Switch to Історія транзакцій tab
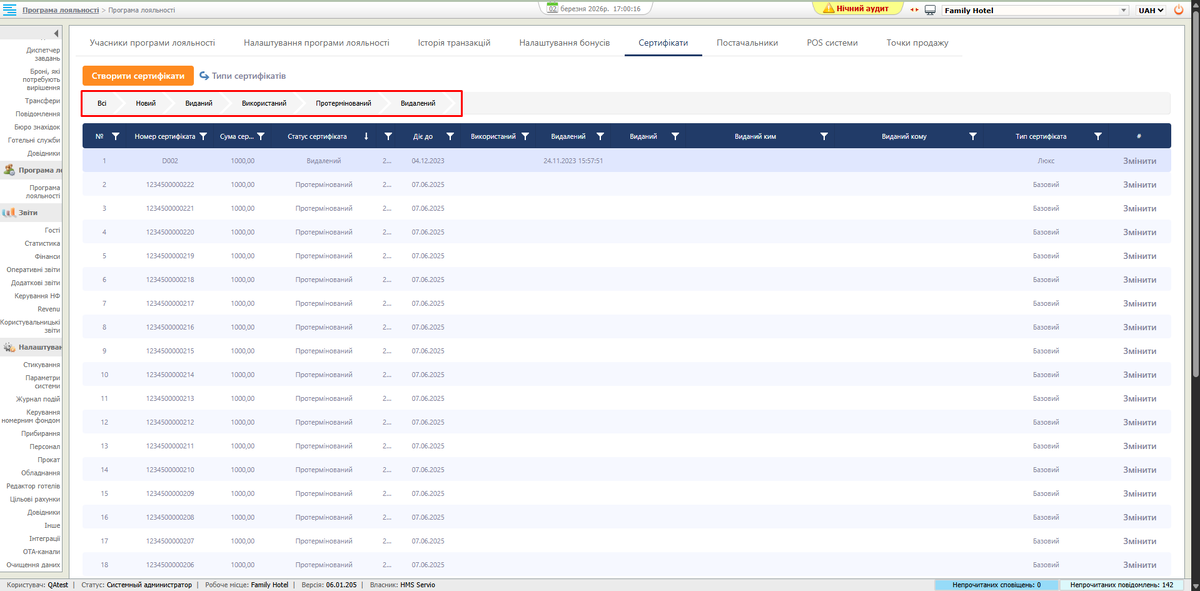The width and height of the screenshot is (1200, 591). (x=453, y=43)
